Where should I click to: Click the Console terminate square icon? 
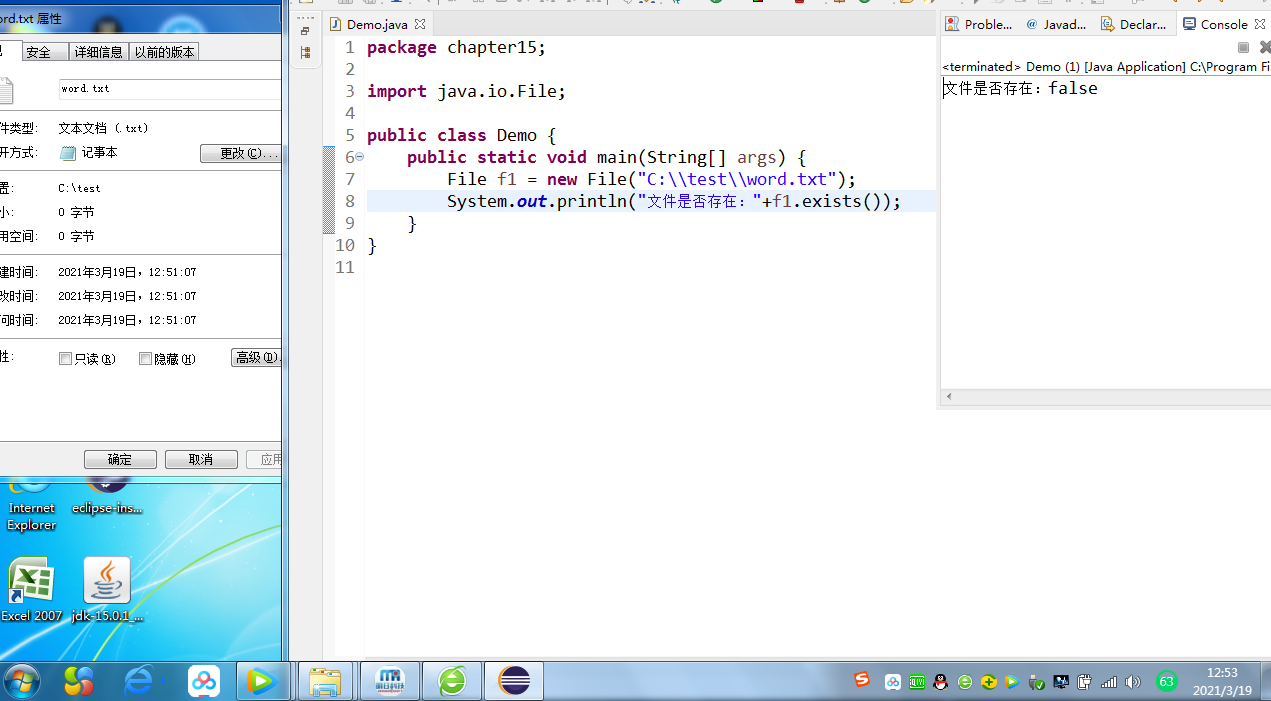pos(1243,47)
